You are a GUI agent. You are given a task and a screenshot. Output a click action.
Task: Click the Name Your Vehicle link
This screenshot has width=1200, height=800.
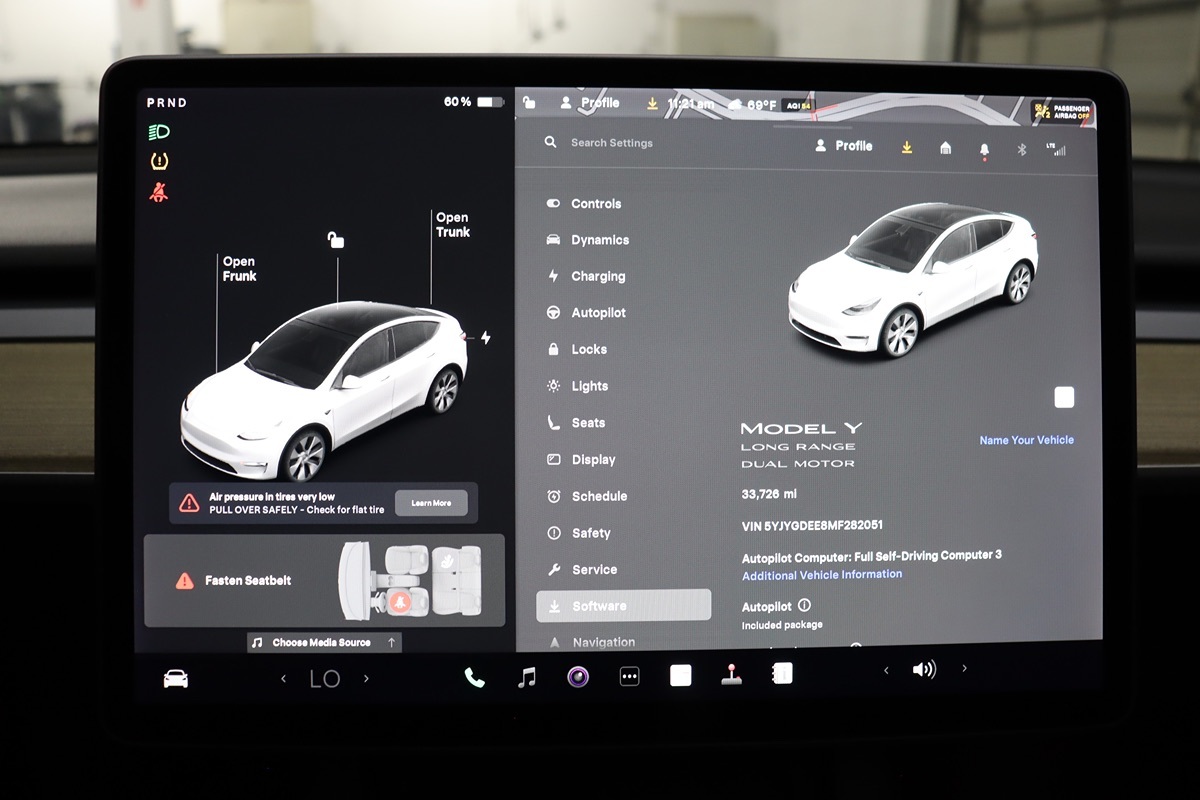1026,440
